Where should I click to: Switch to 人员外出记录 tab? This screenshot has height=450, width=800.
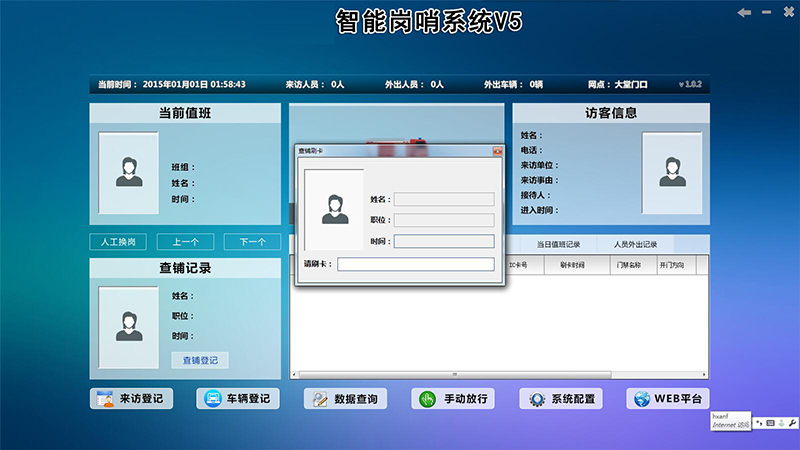tap(635, 244)
